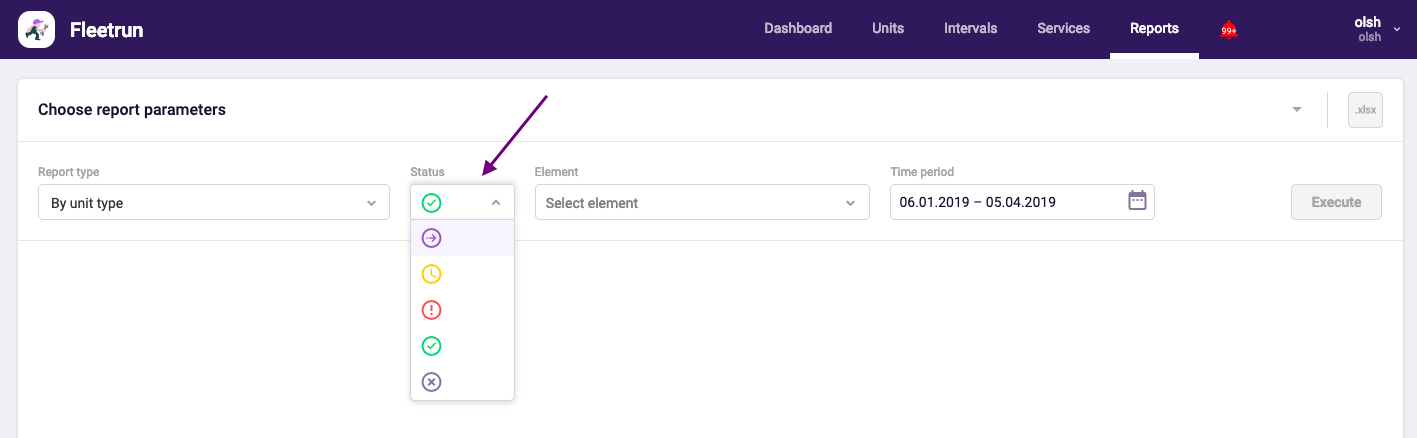Screen dimensions: 1417x438
Task: Go to the Dashboard tab
Action: [798, 28]
